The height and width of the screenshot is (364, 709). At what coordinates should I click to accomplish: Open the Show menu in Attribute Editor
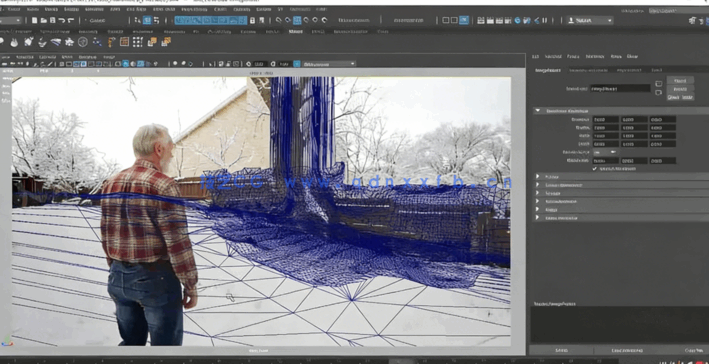pos(616,57)
